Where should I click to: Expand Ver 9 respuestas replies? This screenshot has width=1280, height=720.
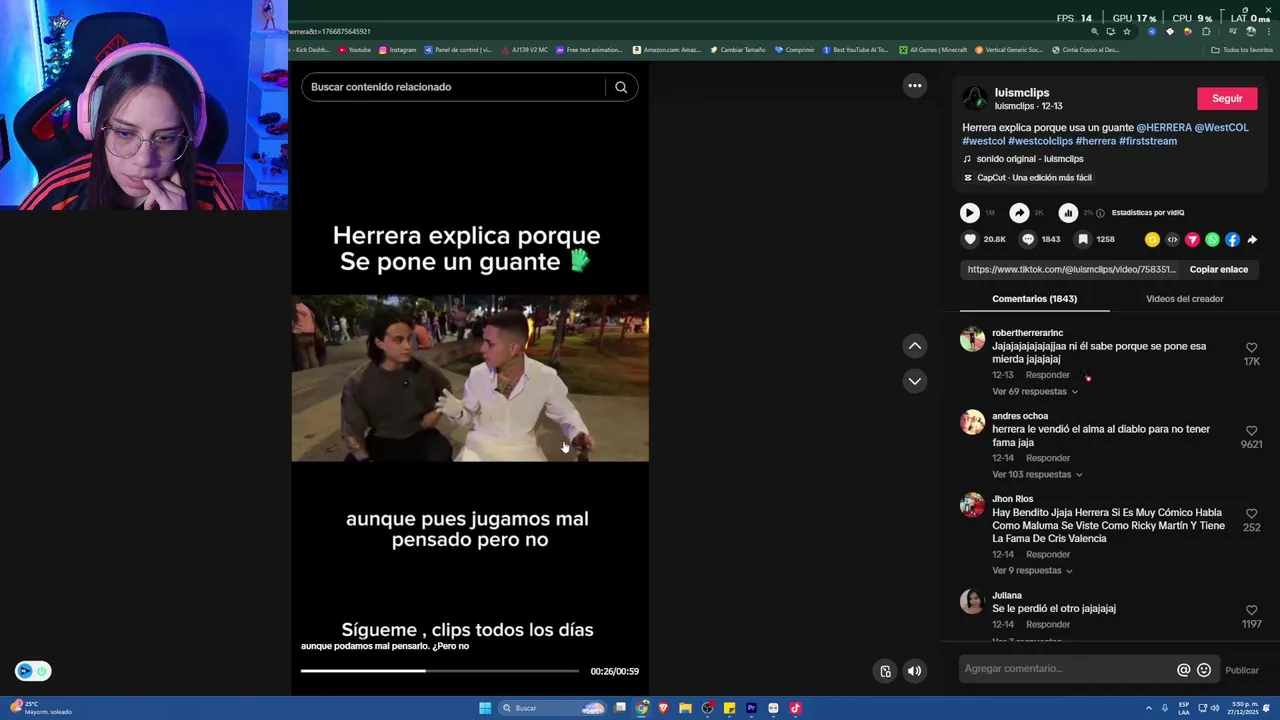pyautogui.click(x=1032, y=570)
